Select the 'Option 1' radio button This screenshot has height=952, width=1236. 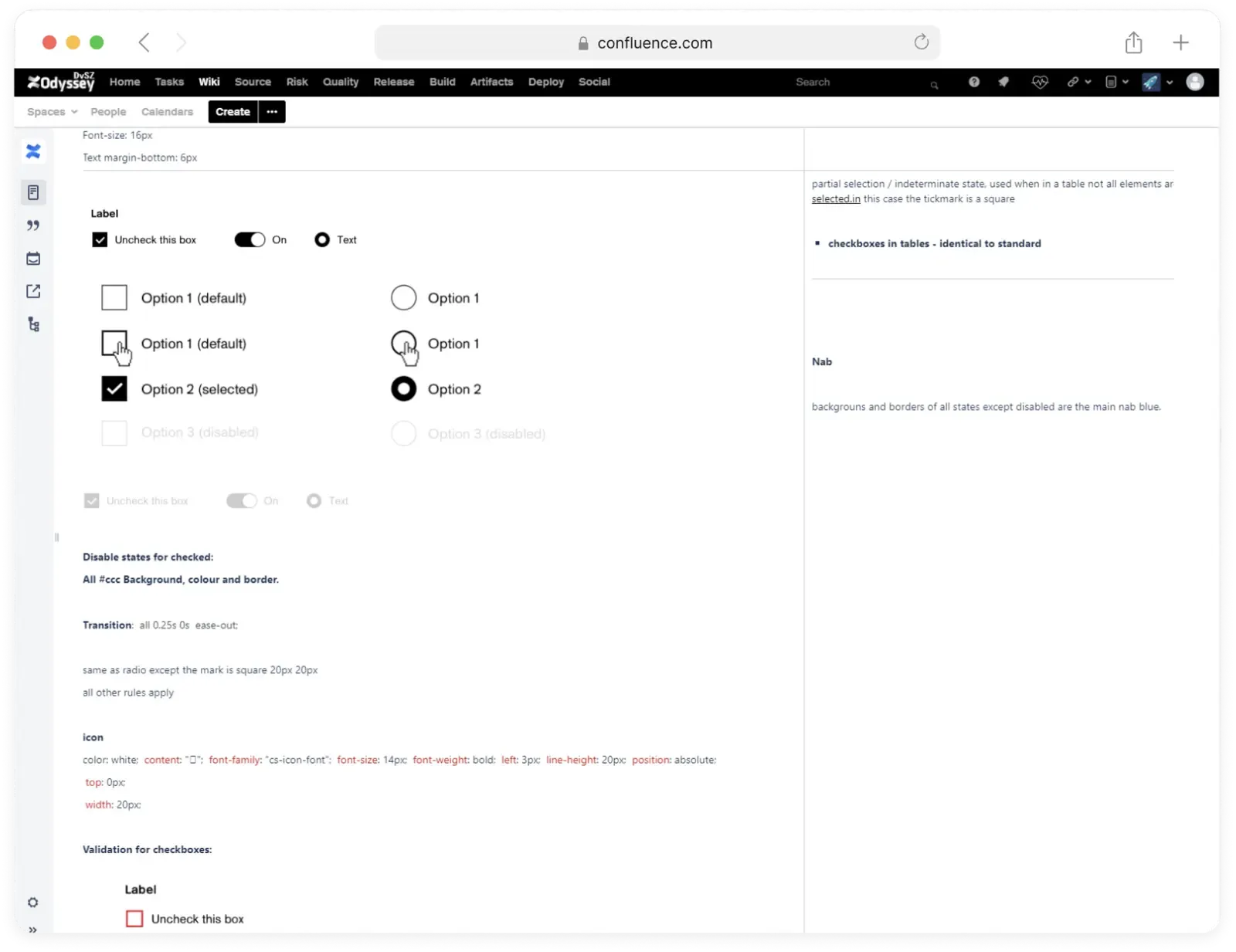click(404, 297)
